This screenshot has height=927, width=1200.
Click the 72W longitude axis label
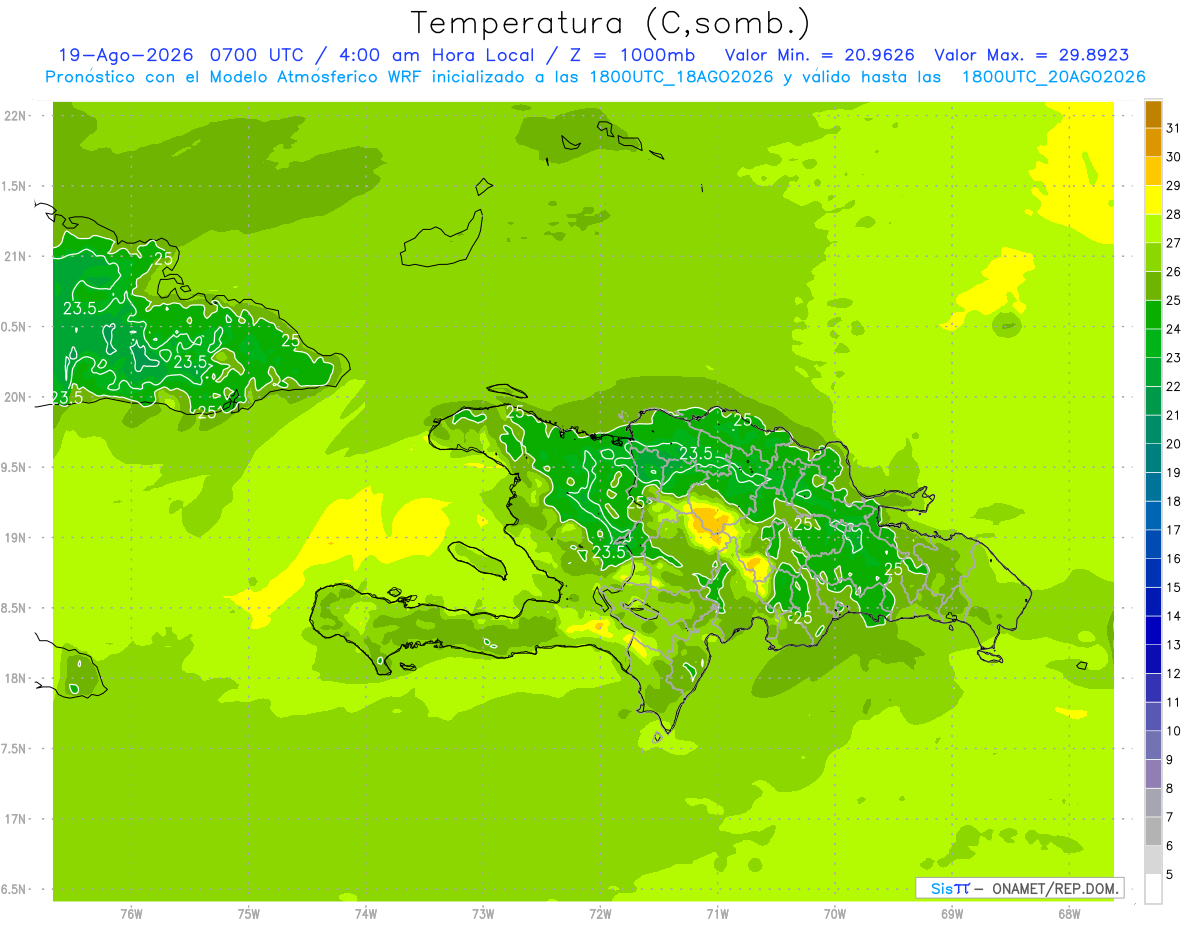600,913
